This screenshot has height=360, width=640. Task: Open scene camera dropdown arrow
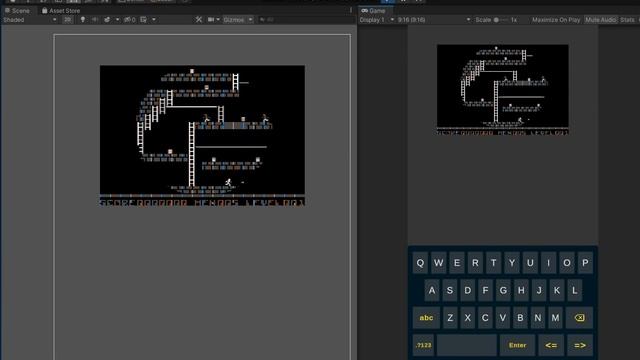(218, 20)
